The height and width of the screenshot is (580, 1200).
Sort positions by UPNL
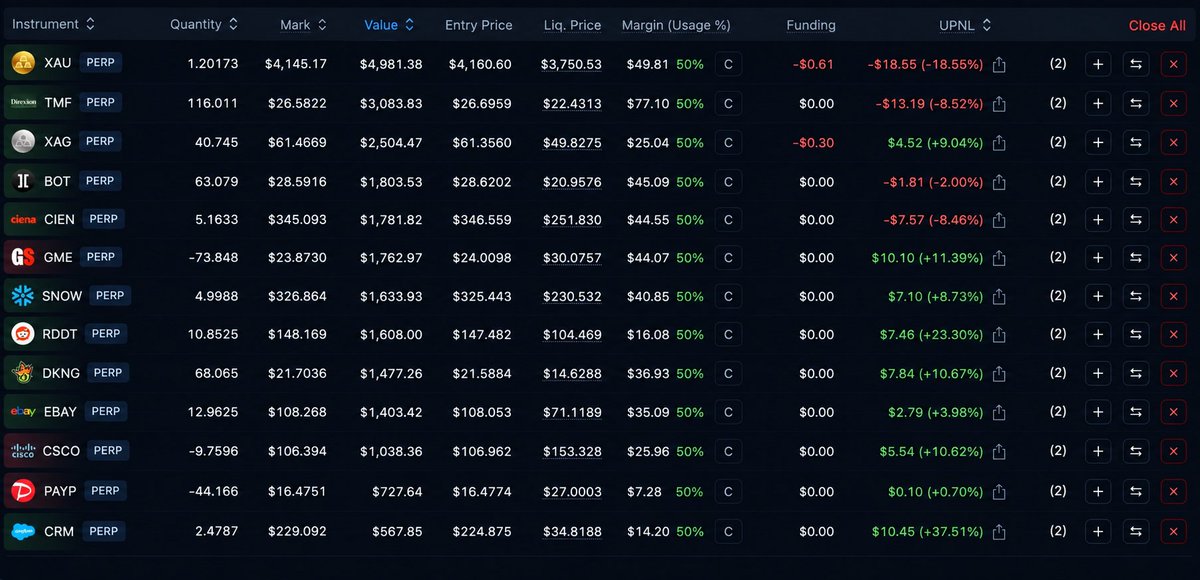point(966,25)
